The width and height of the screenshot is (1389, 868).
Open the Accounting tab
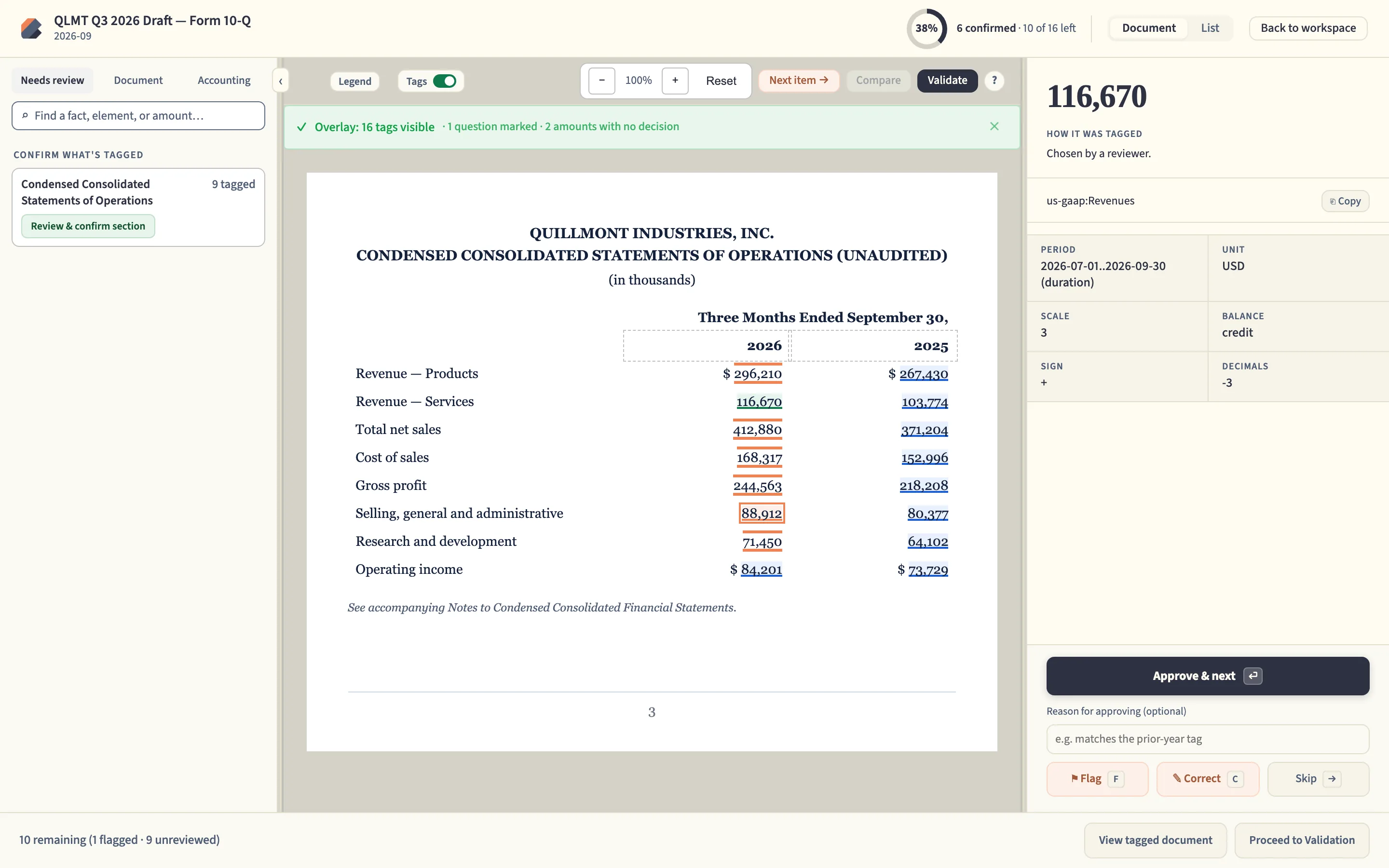(224, 81)
